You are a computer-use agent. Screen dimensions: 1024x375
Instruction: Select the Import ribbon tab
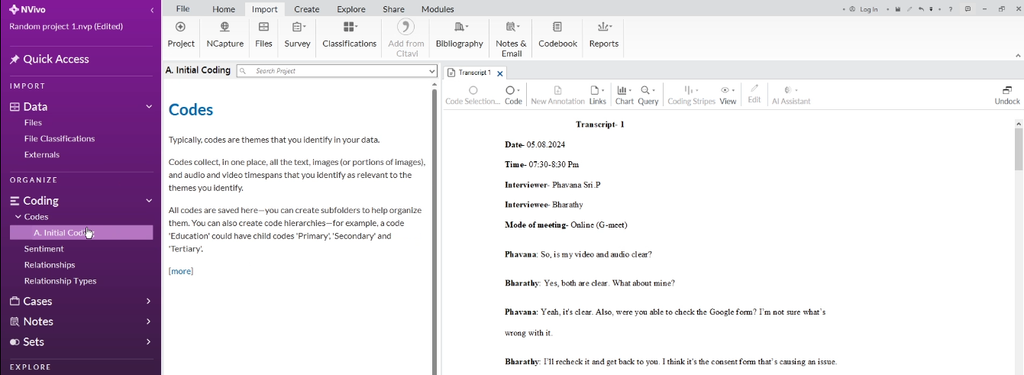tap(264, 9)
